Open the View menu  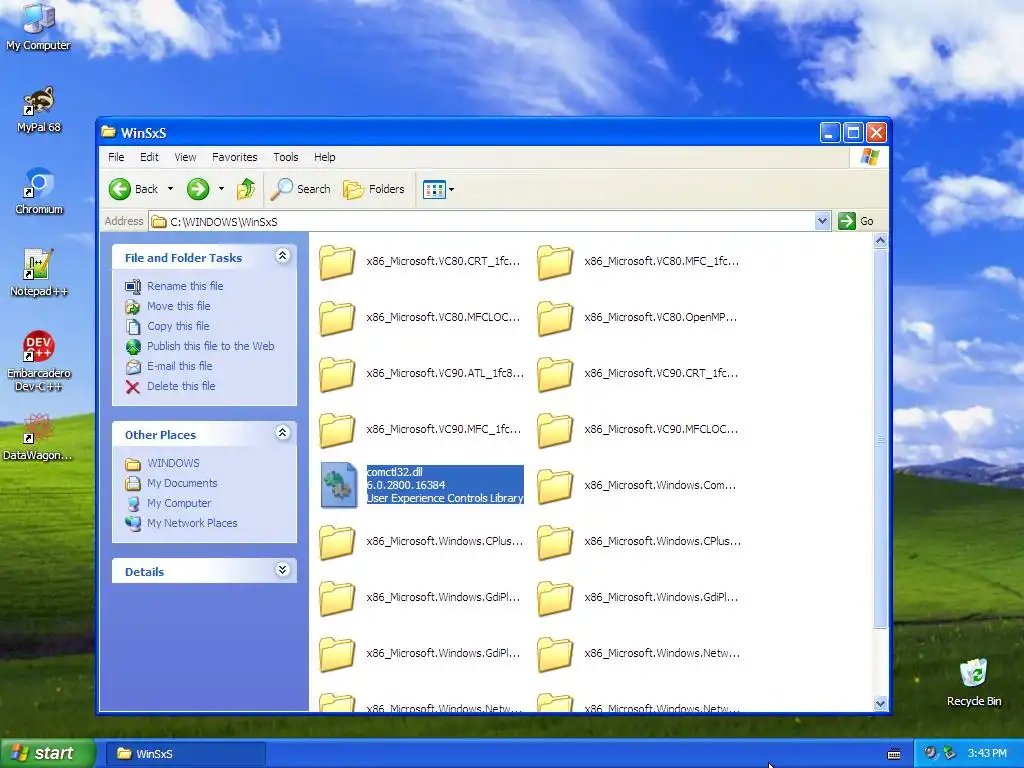[185, 157]
